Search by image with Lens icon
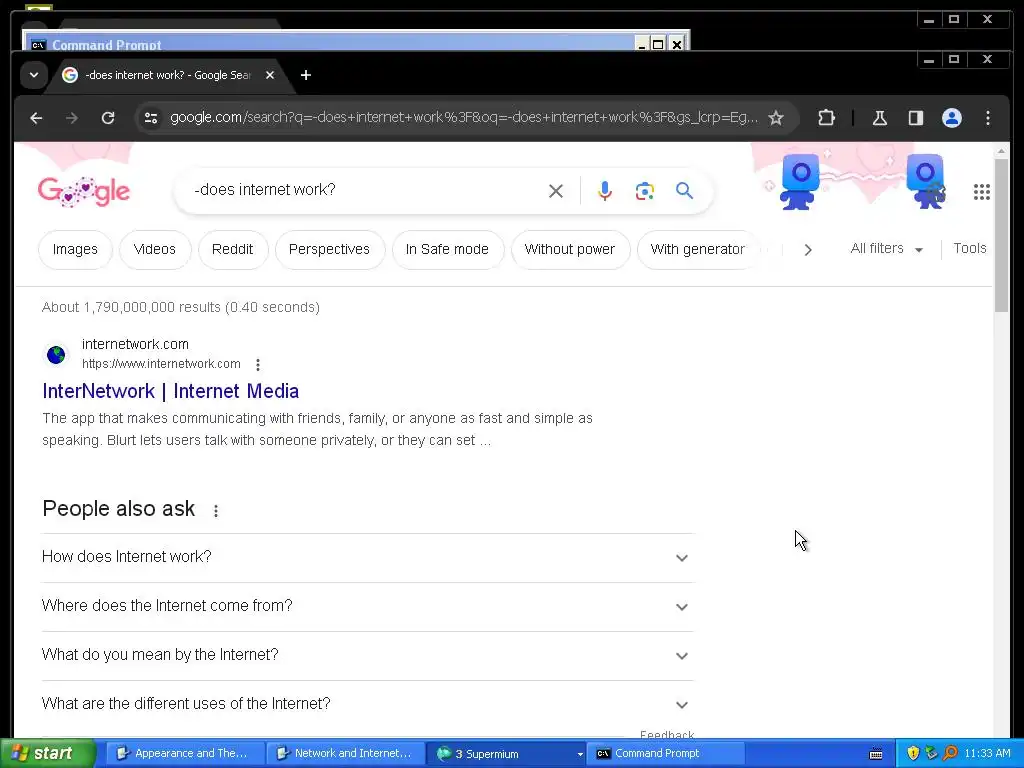This screenshot has width=1024, height=768. (645, 191)
